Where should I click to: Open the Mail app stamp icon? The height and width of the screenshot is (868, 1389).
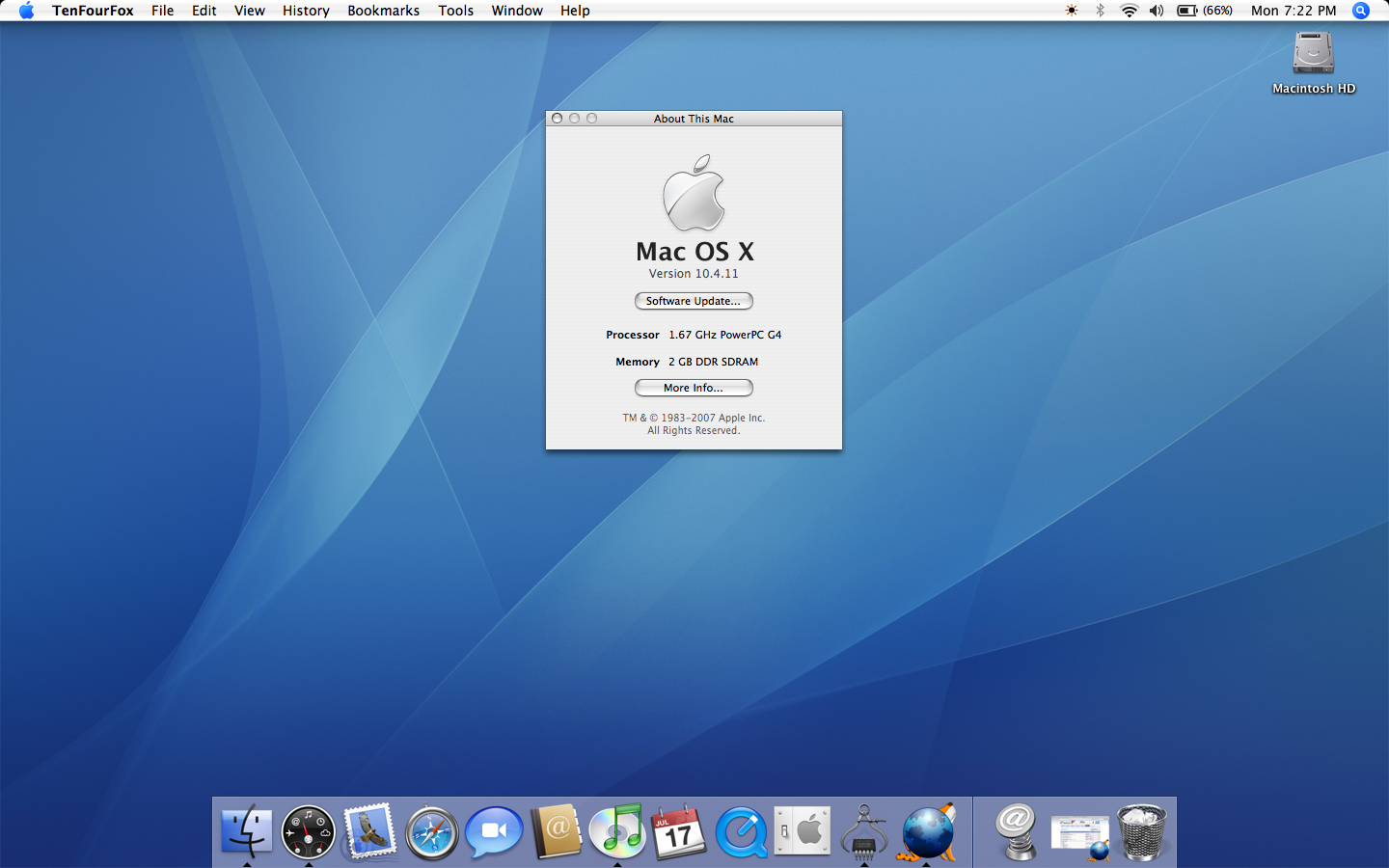click(x=370, y=831)
